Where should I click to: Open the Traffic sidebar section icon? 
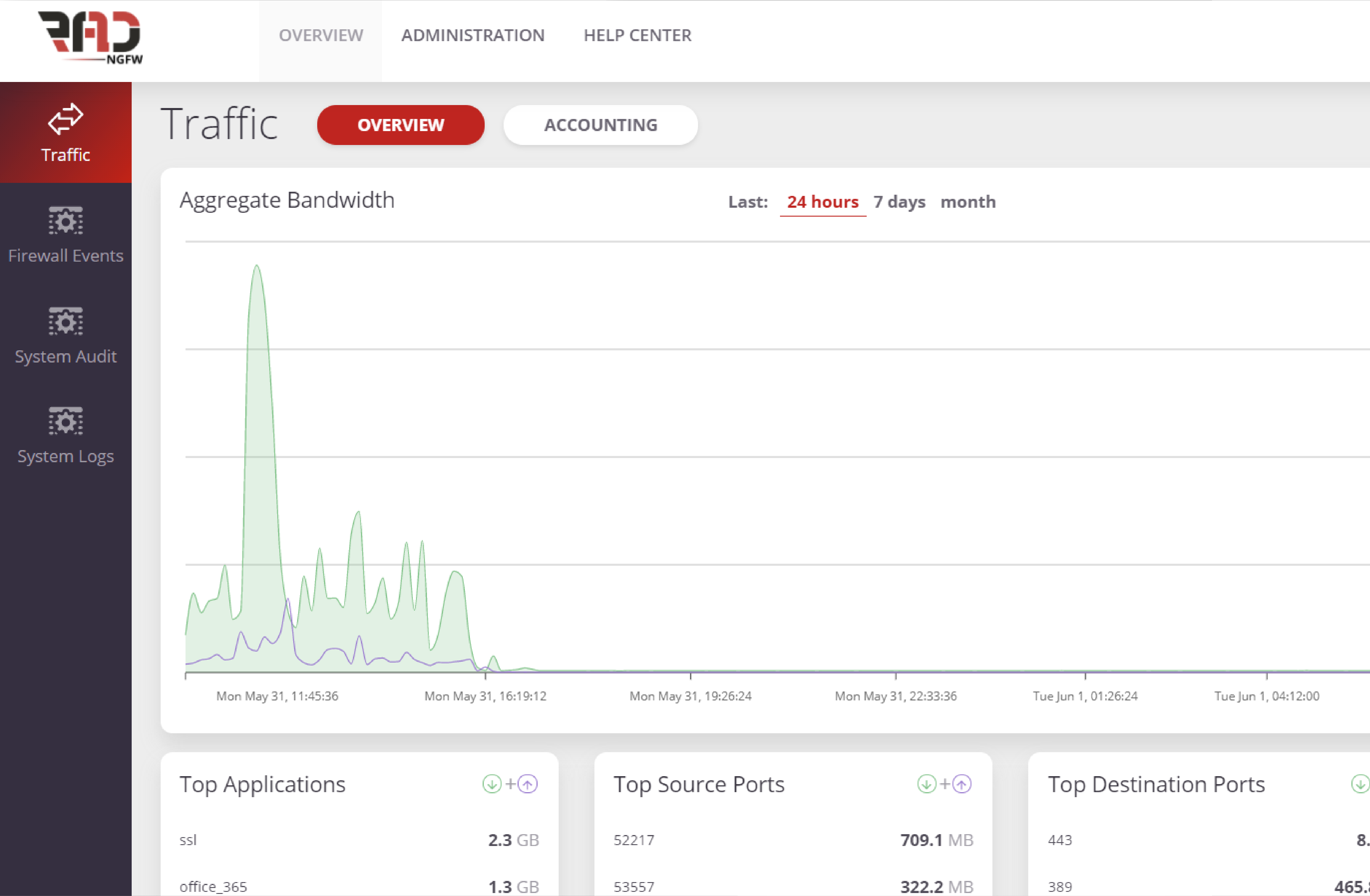pos(66,119)
